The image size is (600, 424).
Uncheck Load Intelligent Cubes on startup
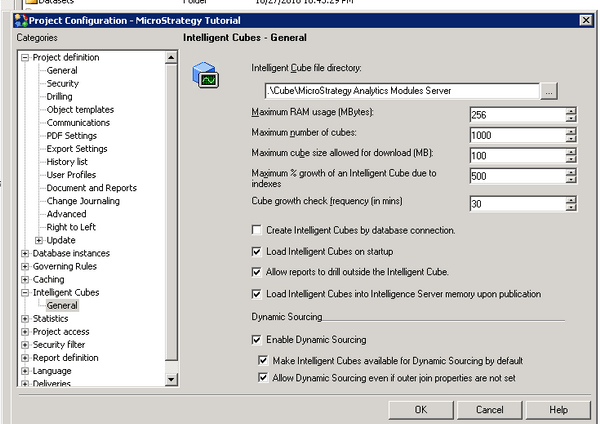click(257, 251)
